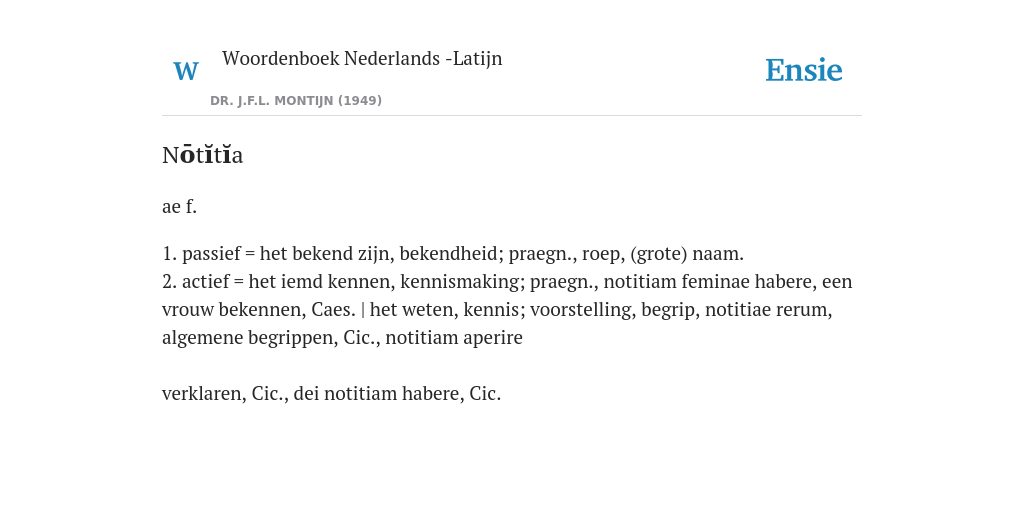Click definition two starting 'actief'

pyautogui.click(x=507, y=310)
